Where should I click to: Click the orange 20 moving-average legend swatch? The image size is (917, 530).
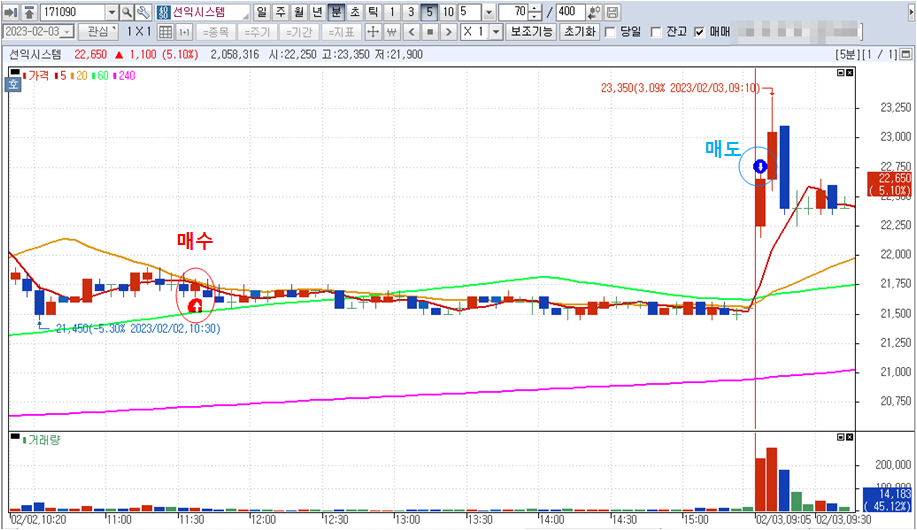point(73,76)
